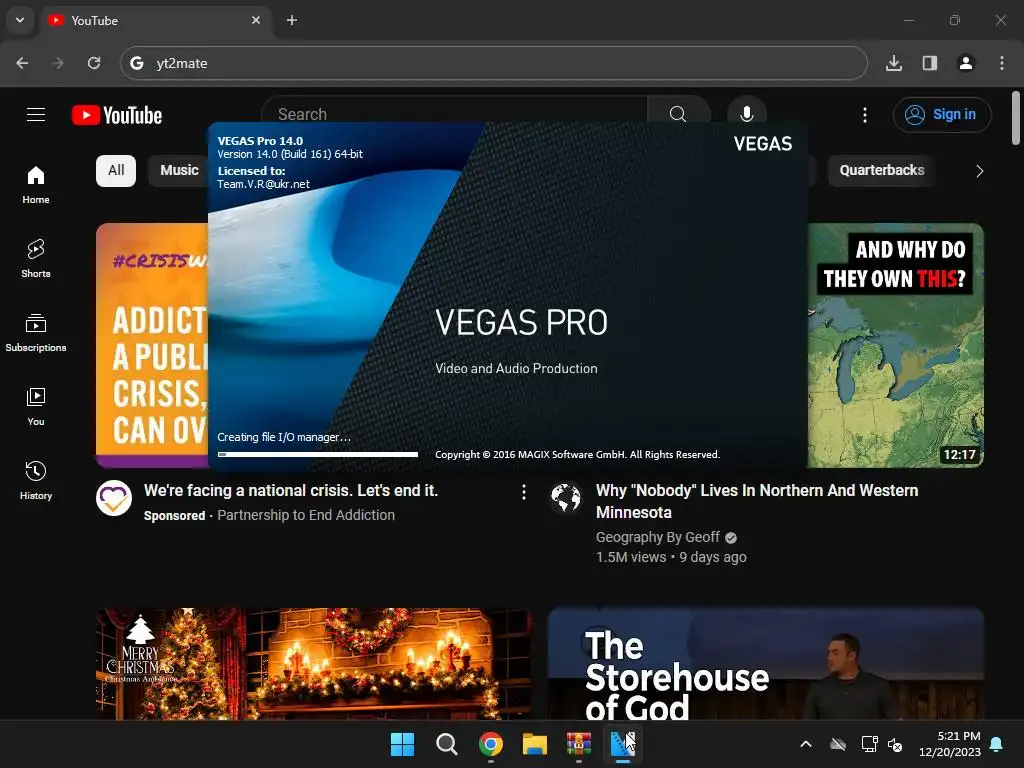Select the All filter chip

[116, 170]
